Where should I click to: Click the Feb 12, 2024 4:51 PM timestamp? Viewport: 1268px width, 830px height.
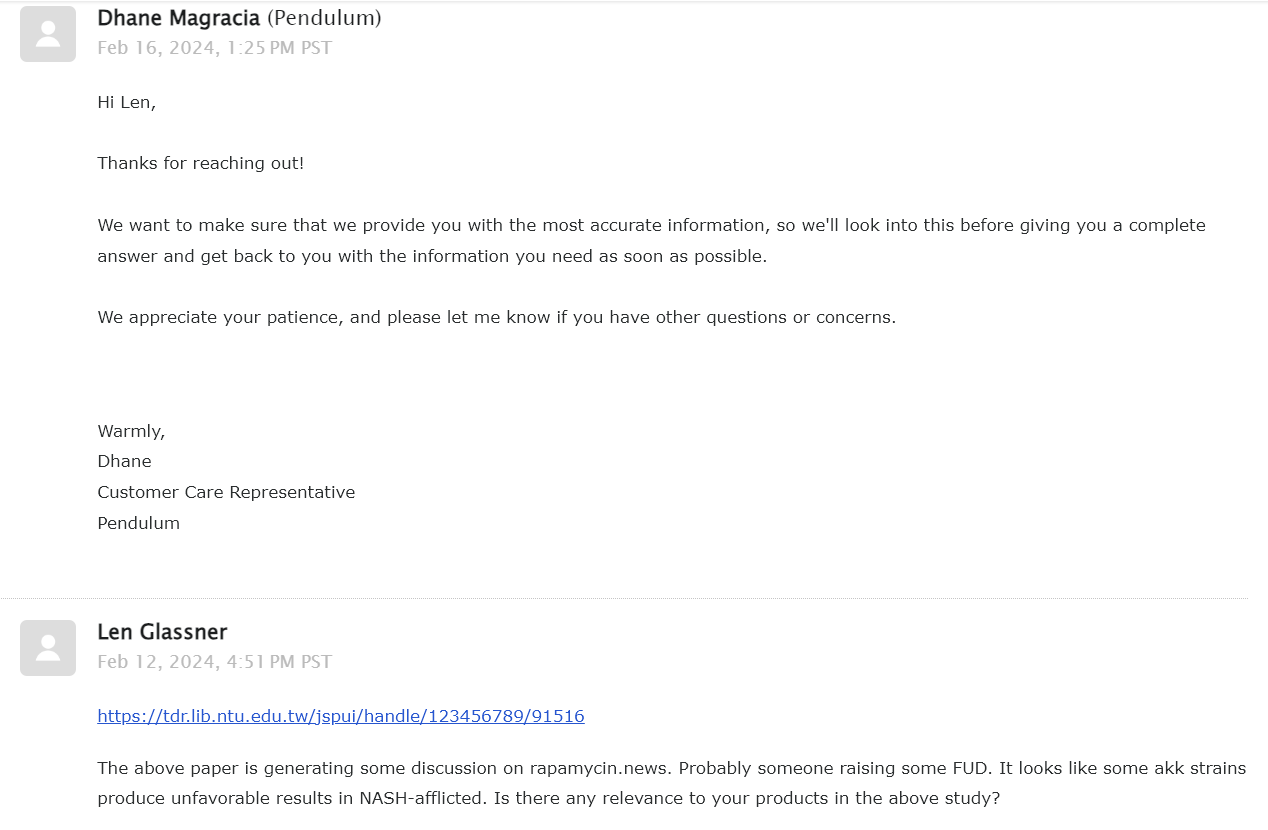214,662
